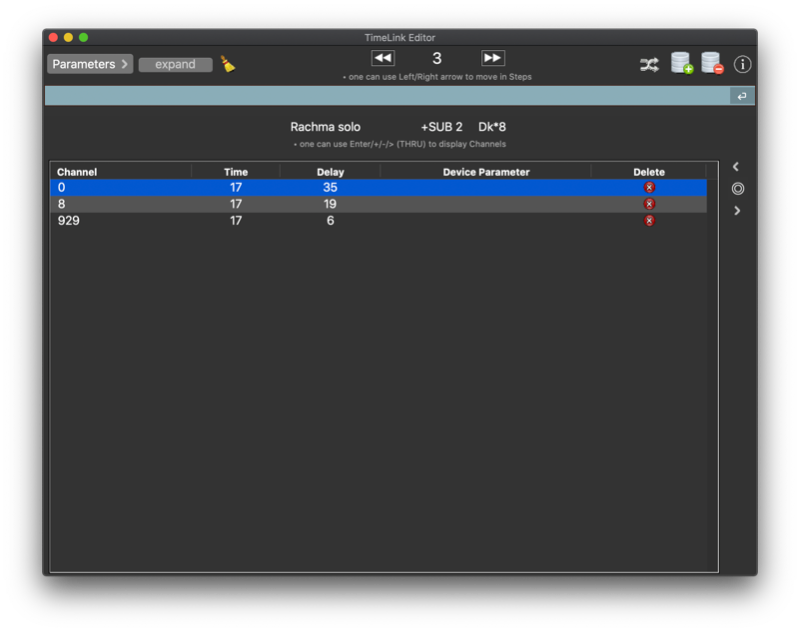Click the right chevron beside table
Image resolution: width=800 pixels, height=632 pixels.
[737, 211]
